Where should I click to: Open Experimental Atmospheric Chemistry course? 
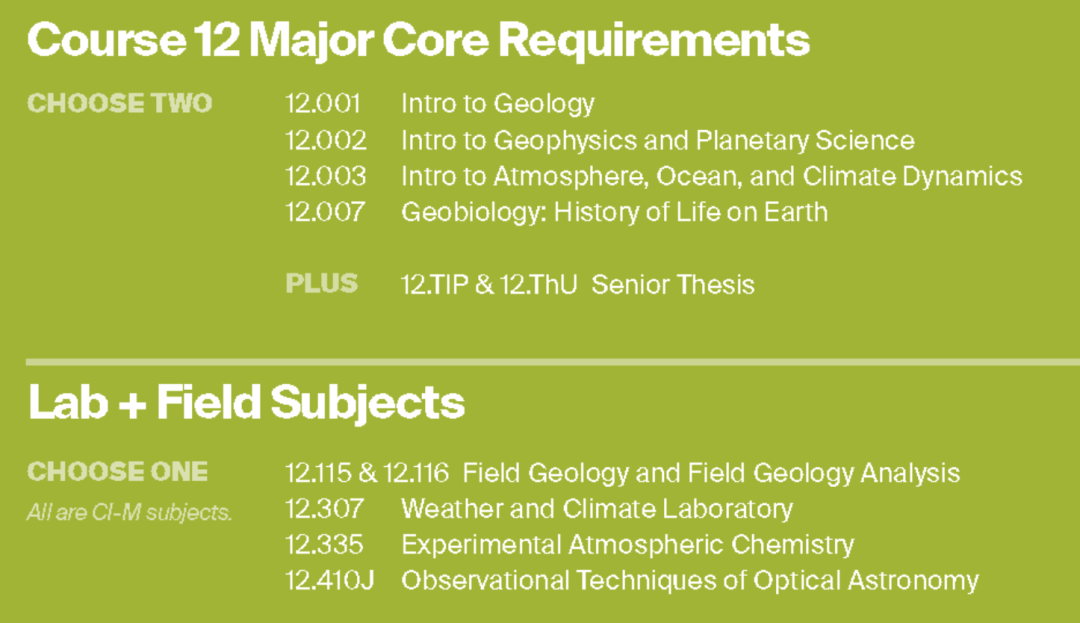(627, 545)
